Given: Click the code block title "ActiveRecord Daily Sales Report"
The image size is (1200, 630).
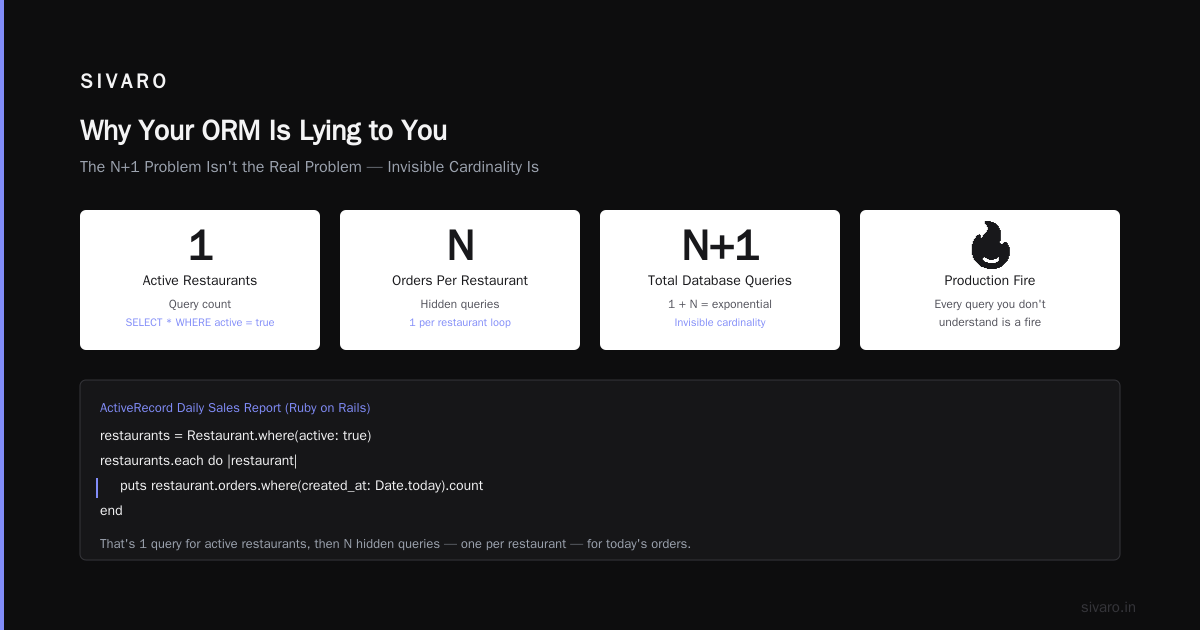Looking at the screenshot, I should [235, 408].
